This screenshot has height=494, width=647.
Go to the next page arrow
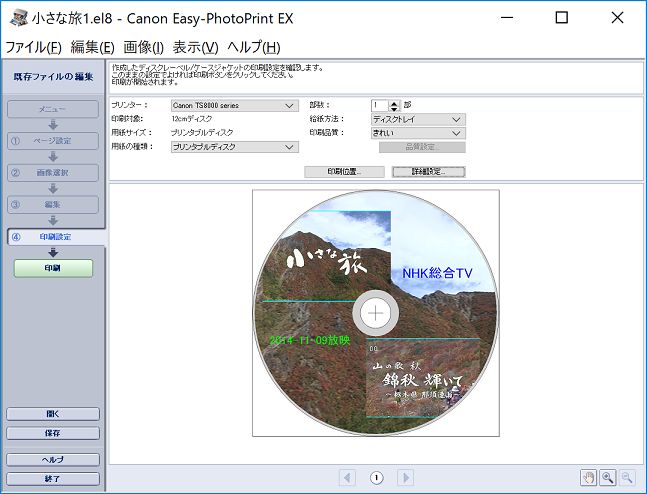click(406, 478)
